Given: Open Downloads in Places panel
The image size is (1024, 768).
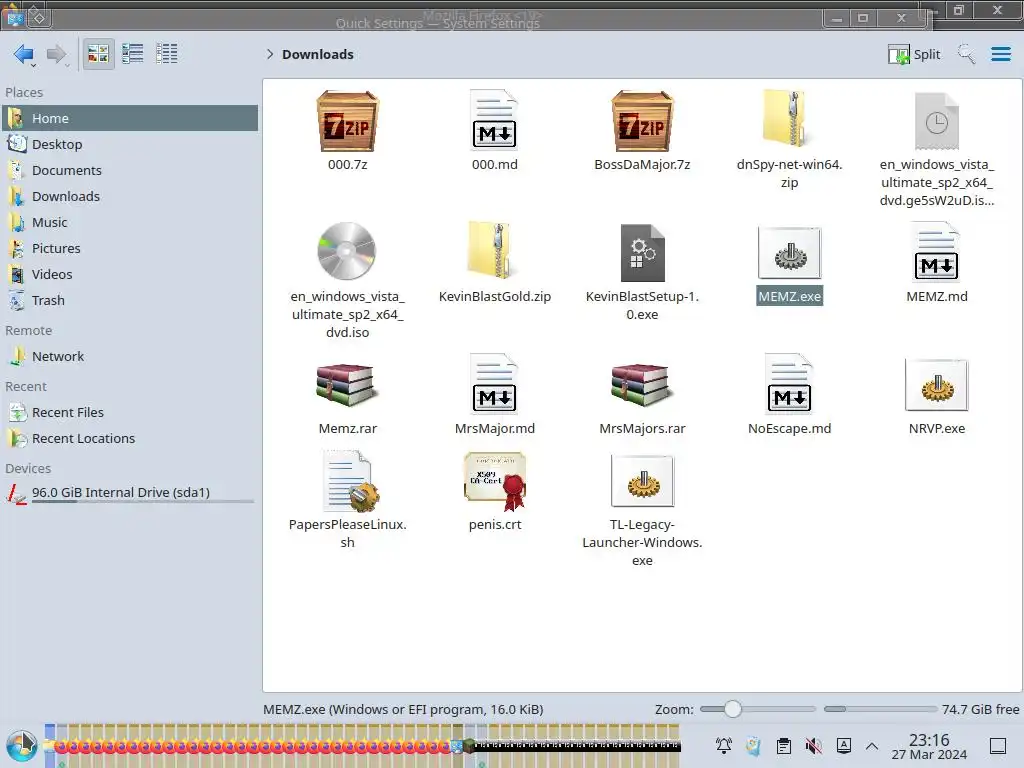Looking at the screenshot, I should 130,197.
